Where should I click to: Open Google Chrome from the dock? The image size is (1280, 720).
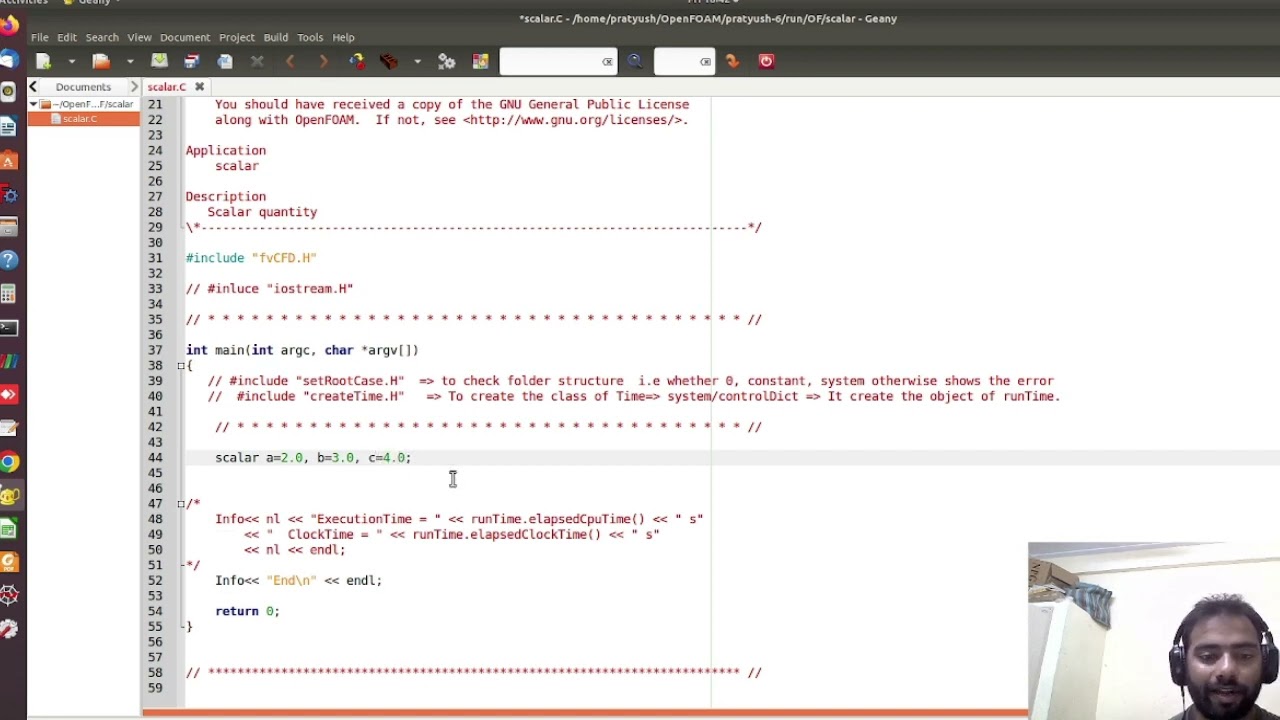click(8, 462)
